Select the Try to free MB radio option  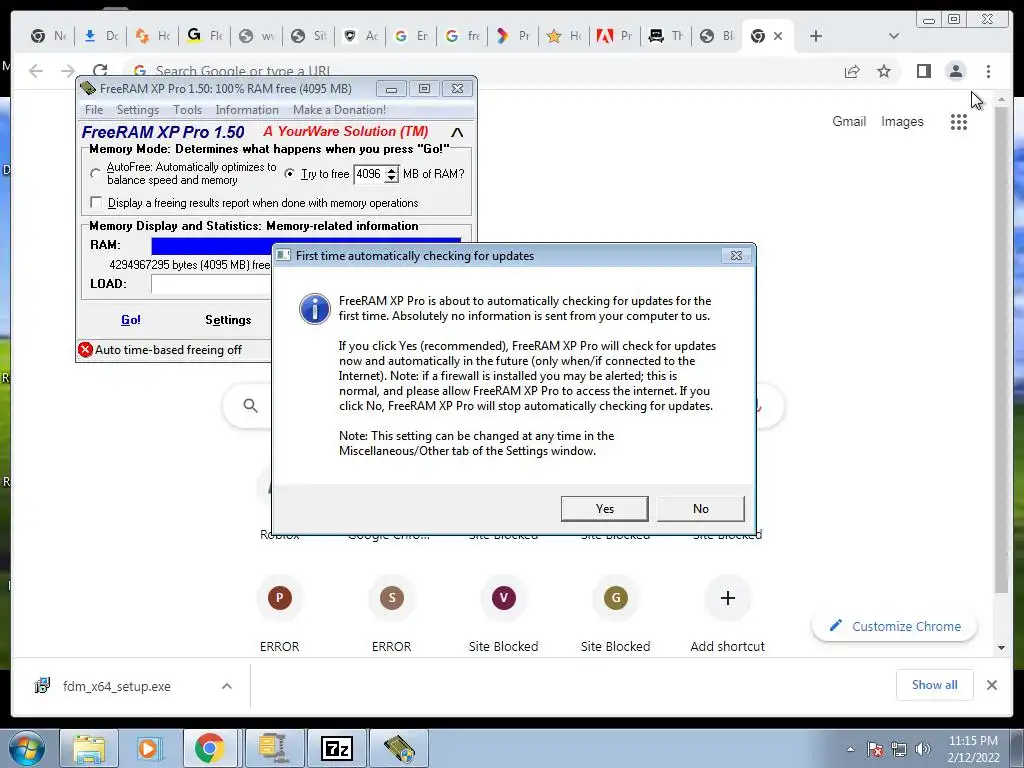pyautogui.click(x=289, y=174)
